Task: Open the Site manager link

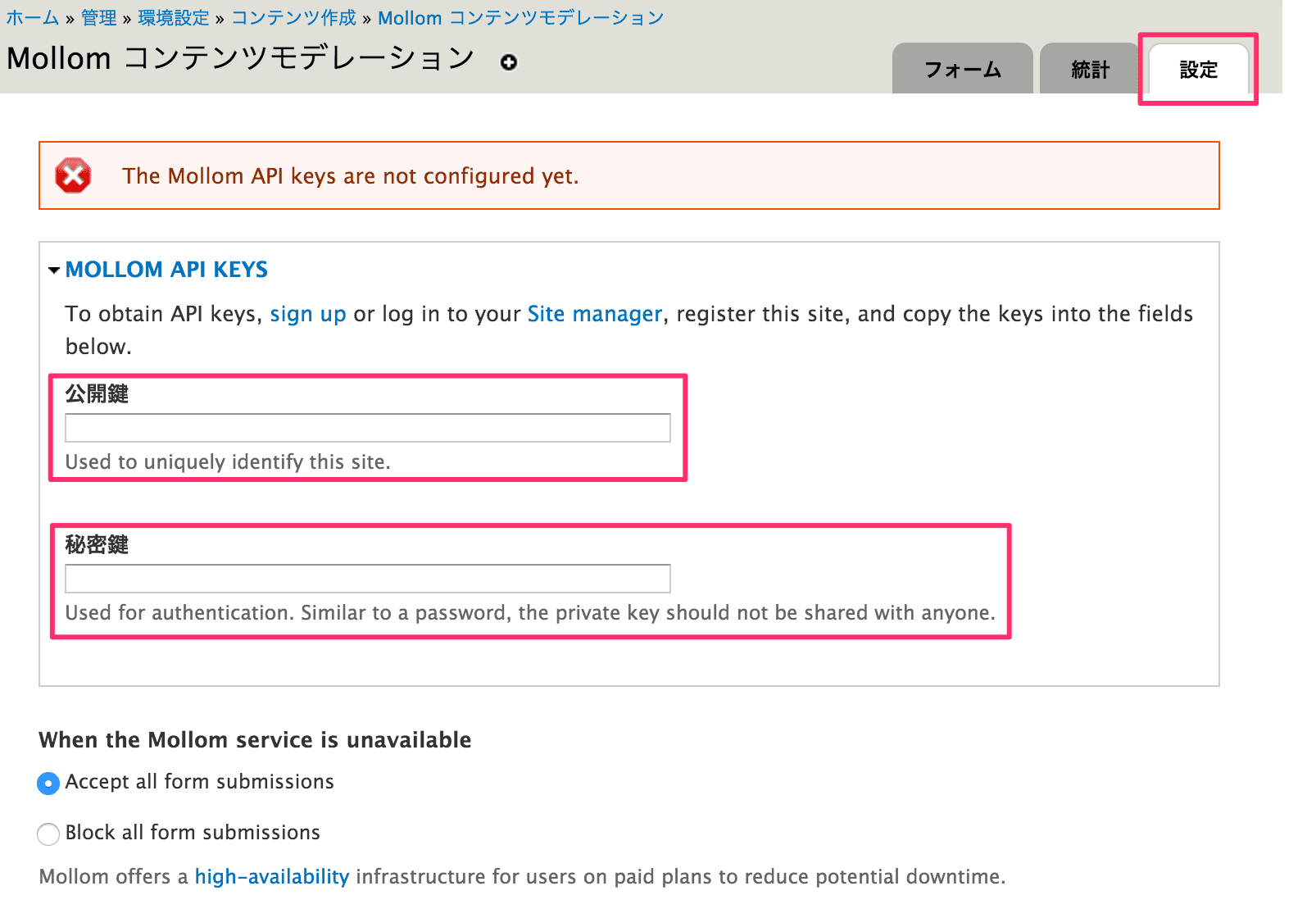Action: click(594, 314)
